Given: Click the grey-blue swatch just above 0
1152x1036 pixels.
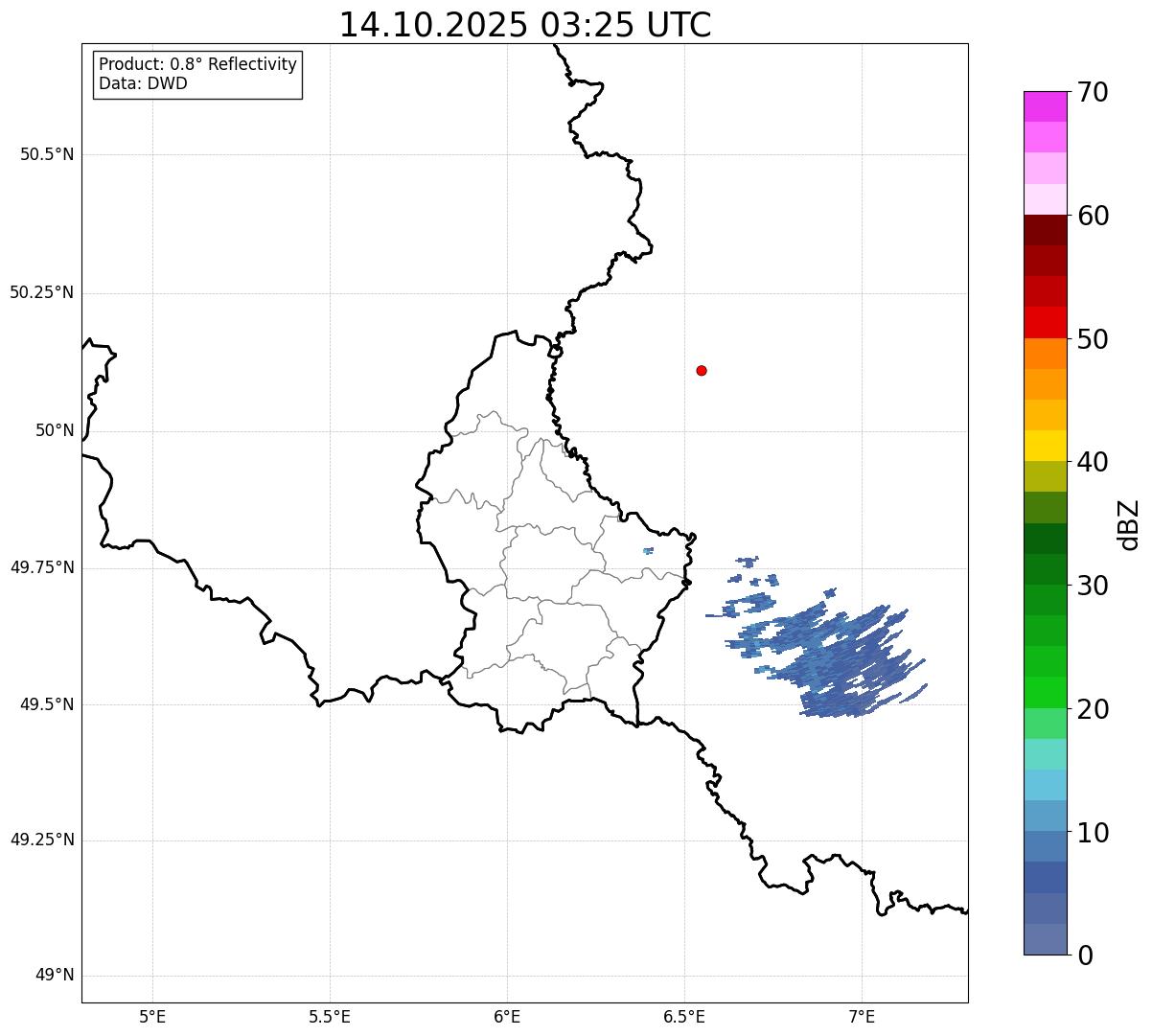Looking at the screenshot, I should pos(1046,939).
